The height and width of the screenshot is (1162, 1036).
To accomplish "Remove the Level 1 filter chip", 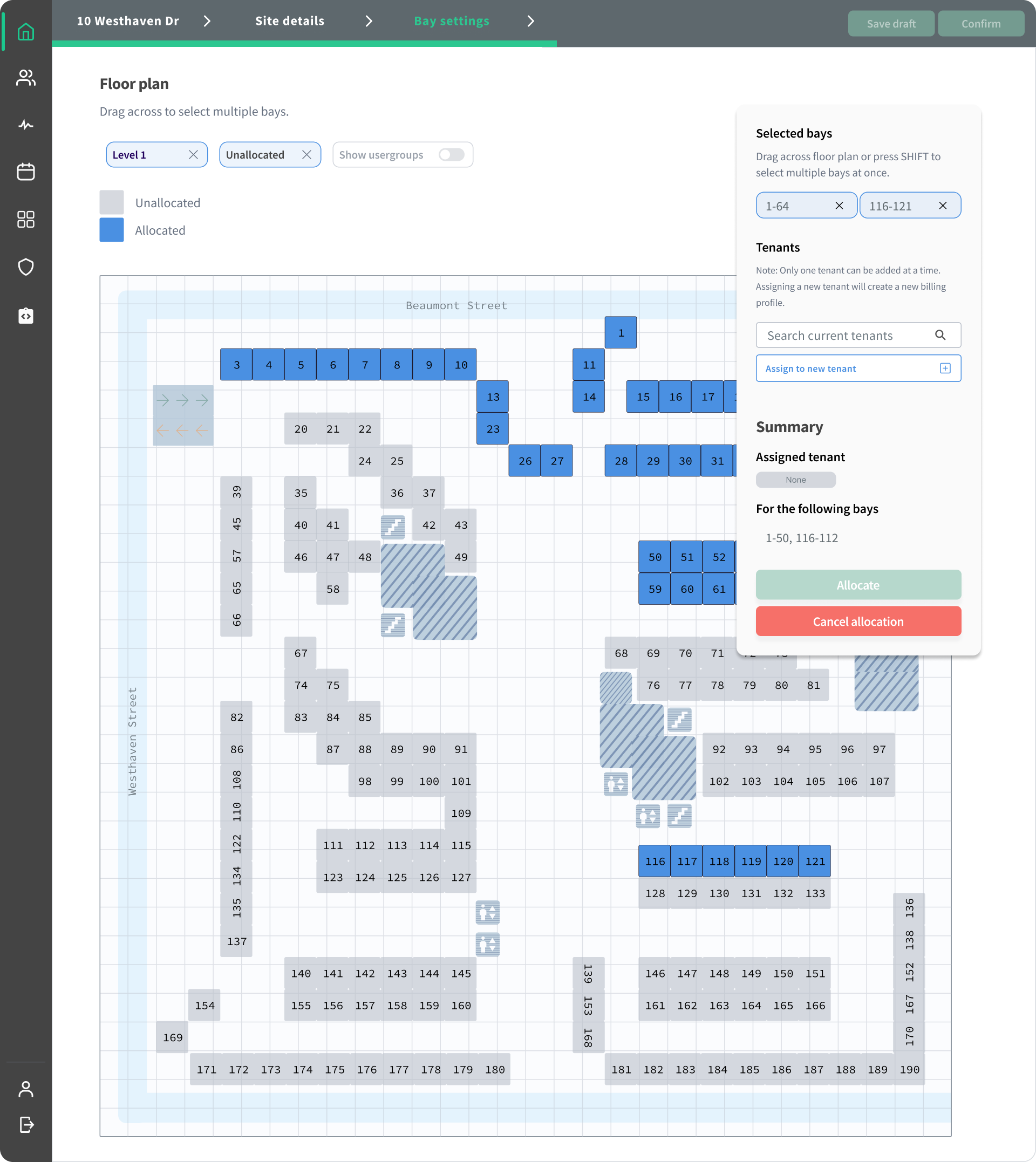I will (194, 155).
